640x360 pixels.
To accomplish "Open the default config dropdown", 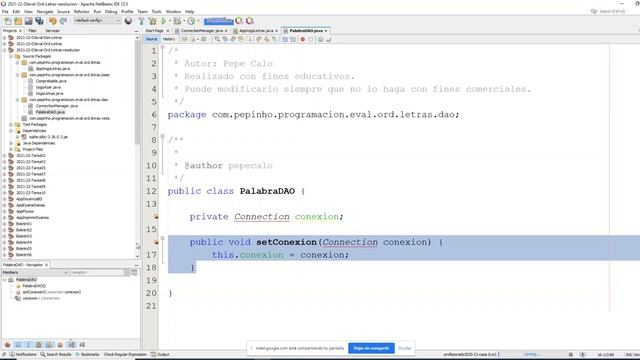I will click(x=97, y=20).
